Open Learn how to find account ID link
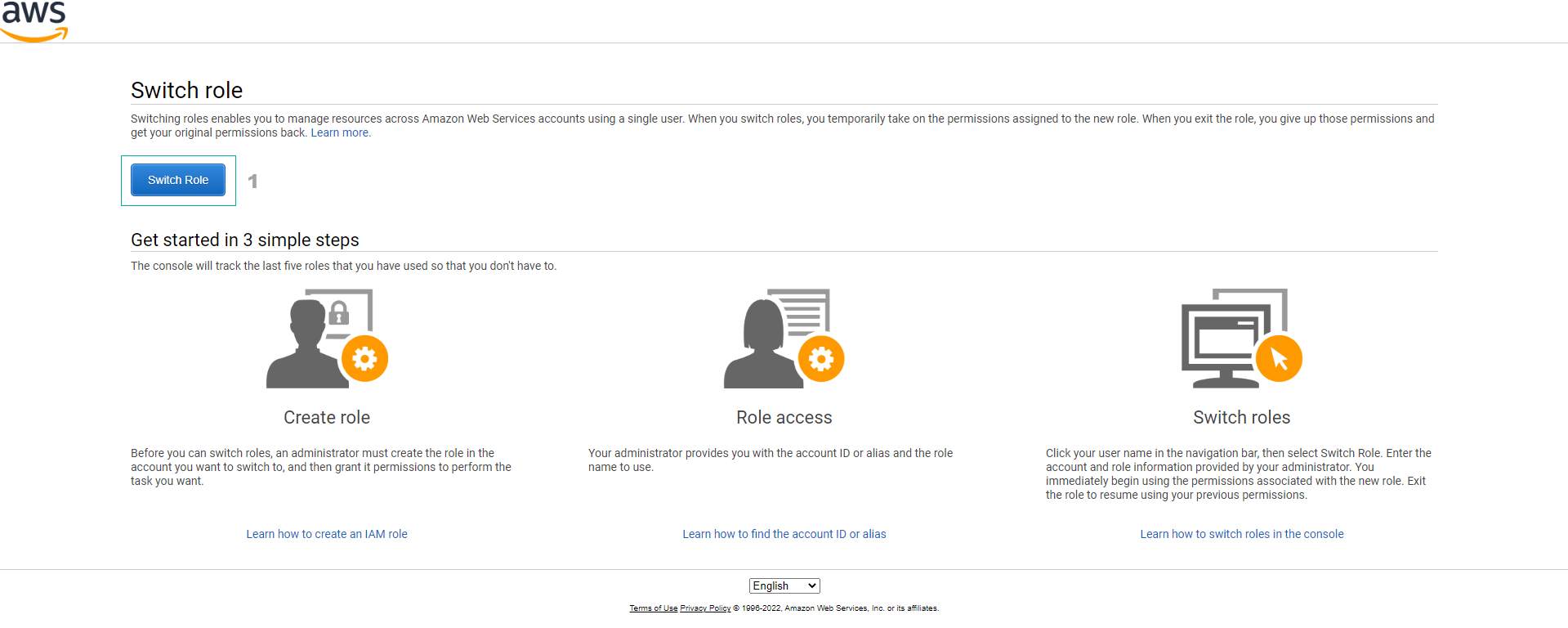This screenshot has height=628, width=1568. 784,534
